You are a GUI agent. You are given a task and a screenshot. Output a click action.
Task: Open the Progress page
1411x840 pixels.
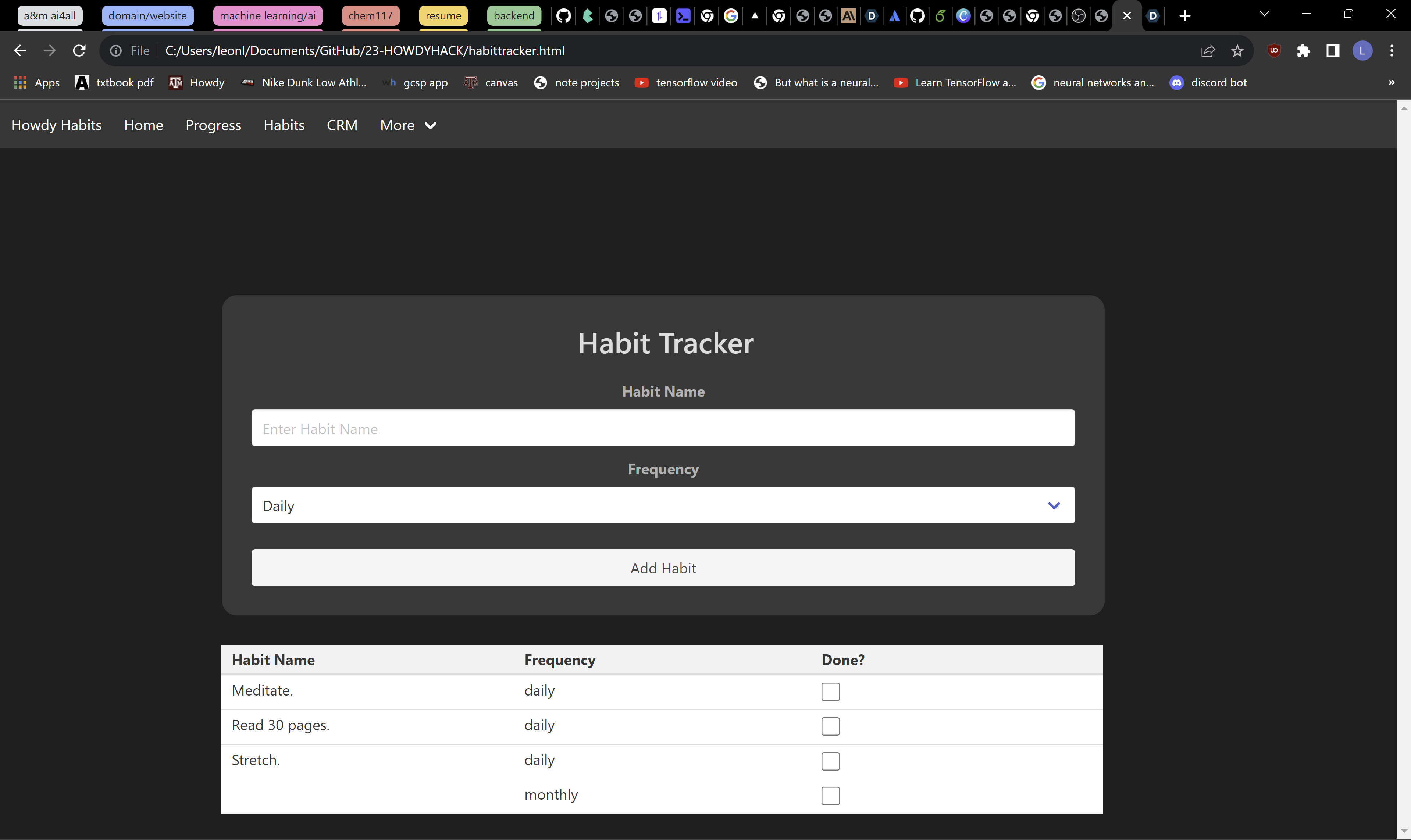pos(213,125)
